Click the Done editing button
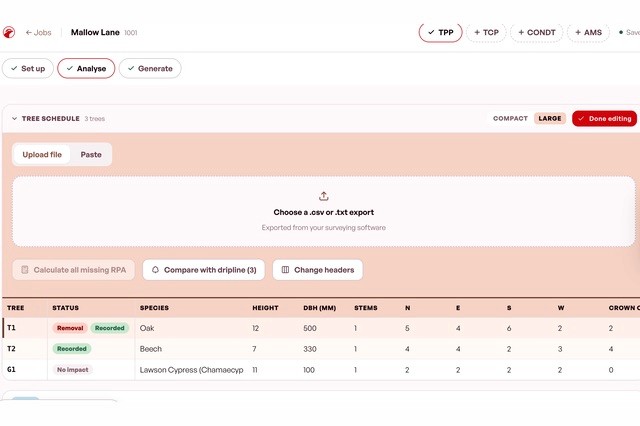This screenshot has height=426, width=640. click(x=604, y=118)
